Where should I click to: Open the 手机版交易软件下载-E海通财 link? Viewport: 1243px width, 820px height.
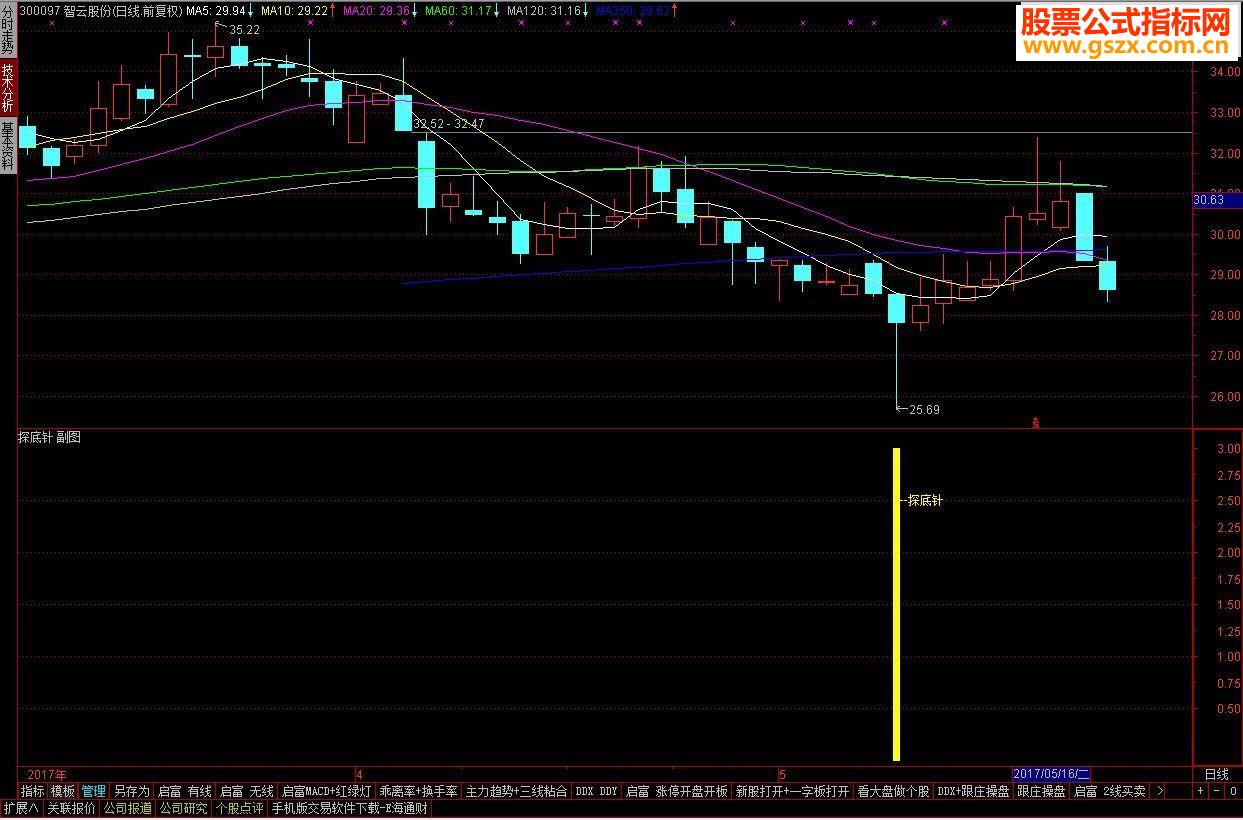click(349, 809)
